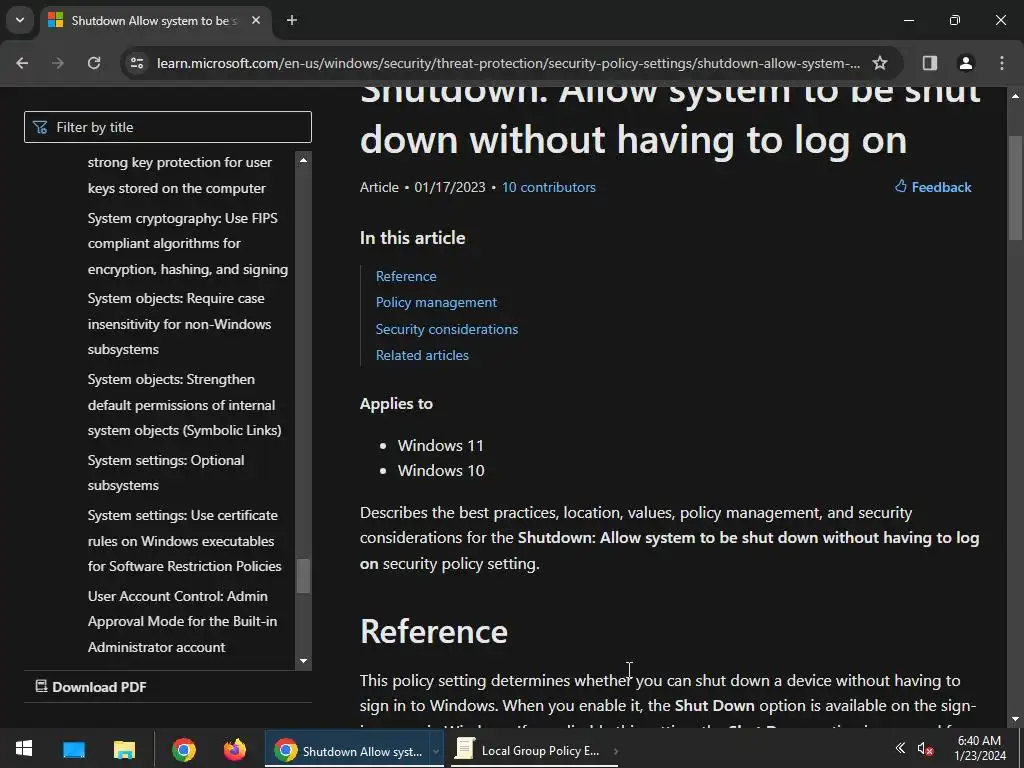1024x768 pixels.
Task: Click Windows 11 list item
Action: coord(441,445)
